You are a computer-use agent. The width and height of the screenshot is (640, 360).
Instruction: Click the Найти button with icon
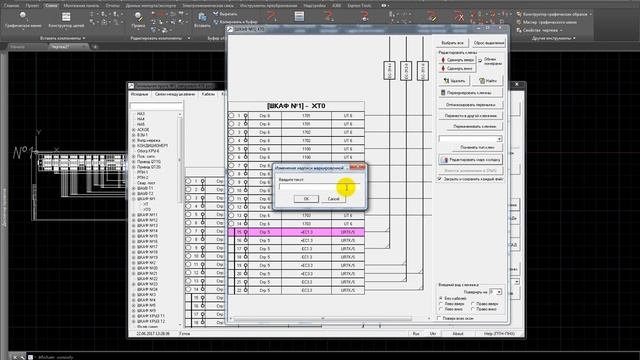488,81
